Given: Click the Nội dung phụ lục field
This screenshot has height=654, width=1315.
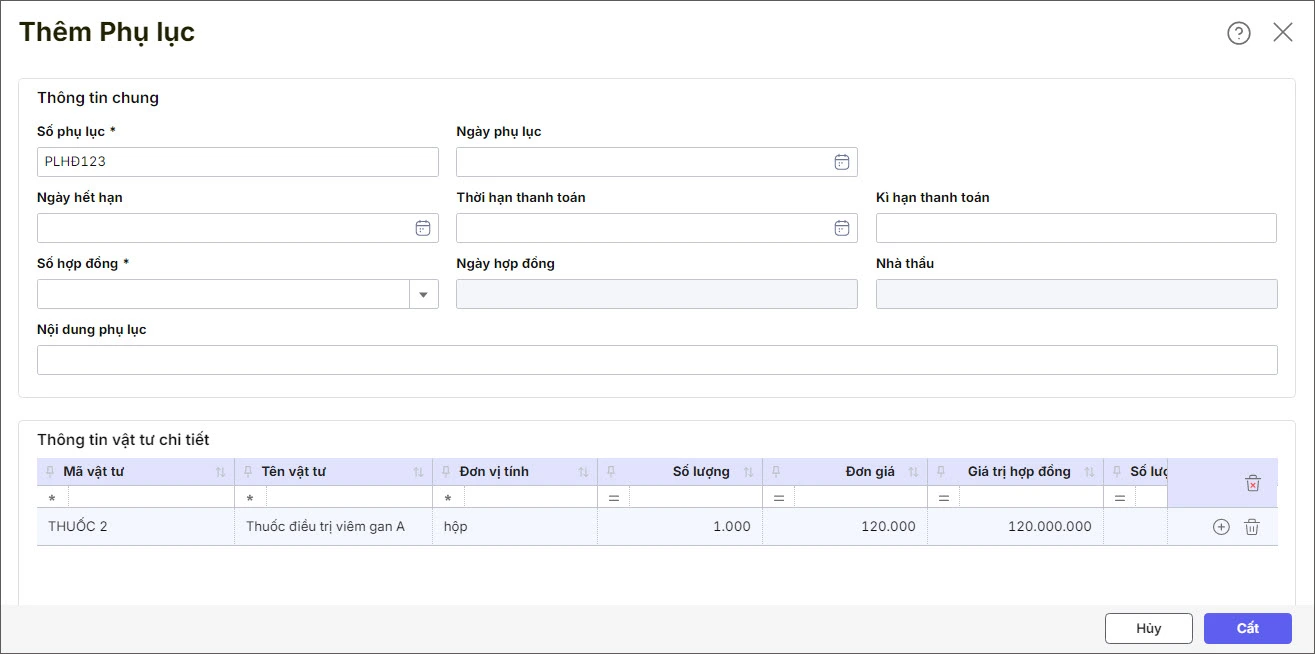Looking at the screenshot, I should (x=656, y=360).
